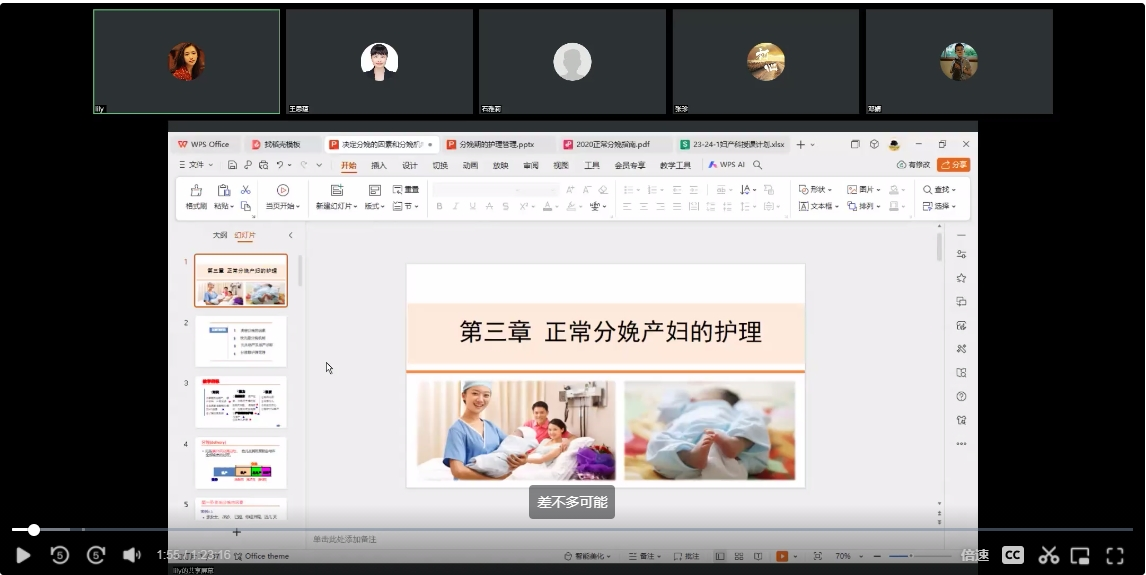Toggle the 大纲 outline view

(220, 235)
